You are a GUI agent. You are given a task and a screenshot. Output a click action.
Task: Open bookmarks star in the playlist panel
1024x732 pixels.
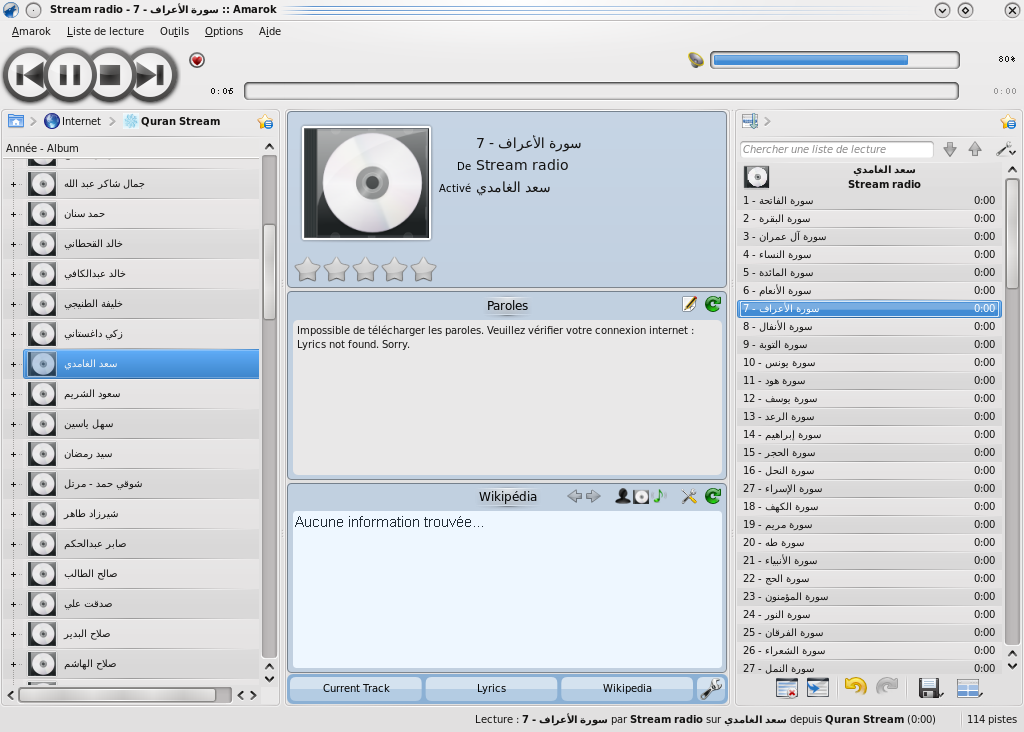tap(1008, 121)
